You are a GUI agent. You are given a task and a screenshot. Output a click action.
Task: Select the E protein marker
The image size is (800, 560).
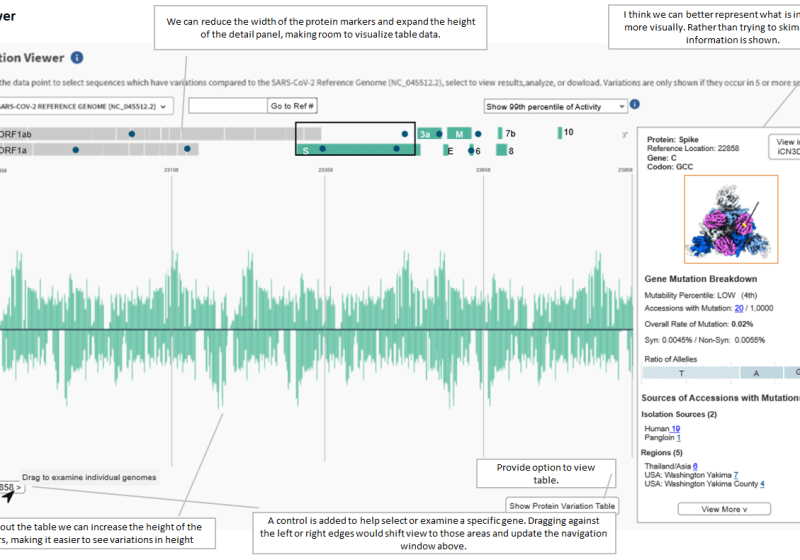point(447,150)
